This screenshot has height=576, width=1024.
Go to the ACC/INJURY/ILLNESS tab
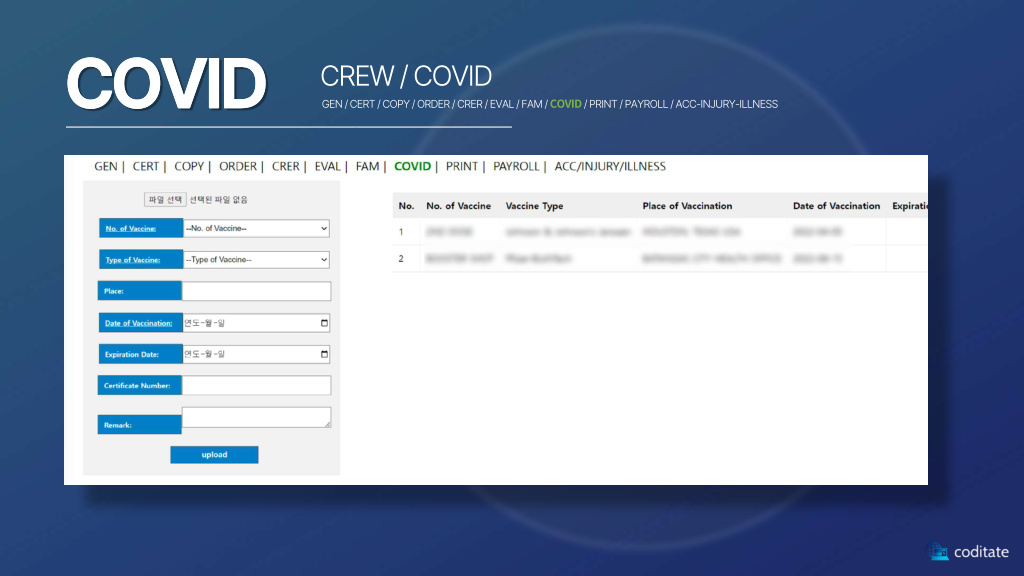pos(610,166)
